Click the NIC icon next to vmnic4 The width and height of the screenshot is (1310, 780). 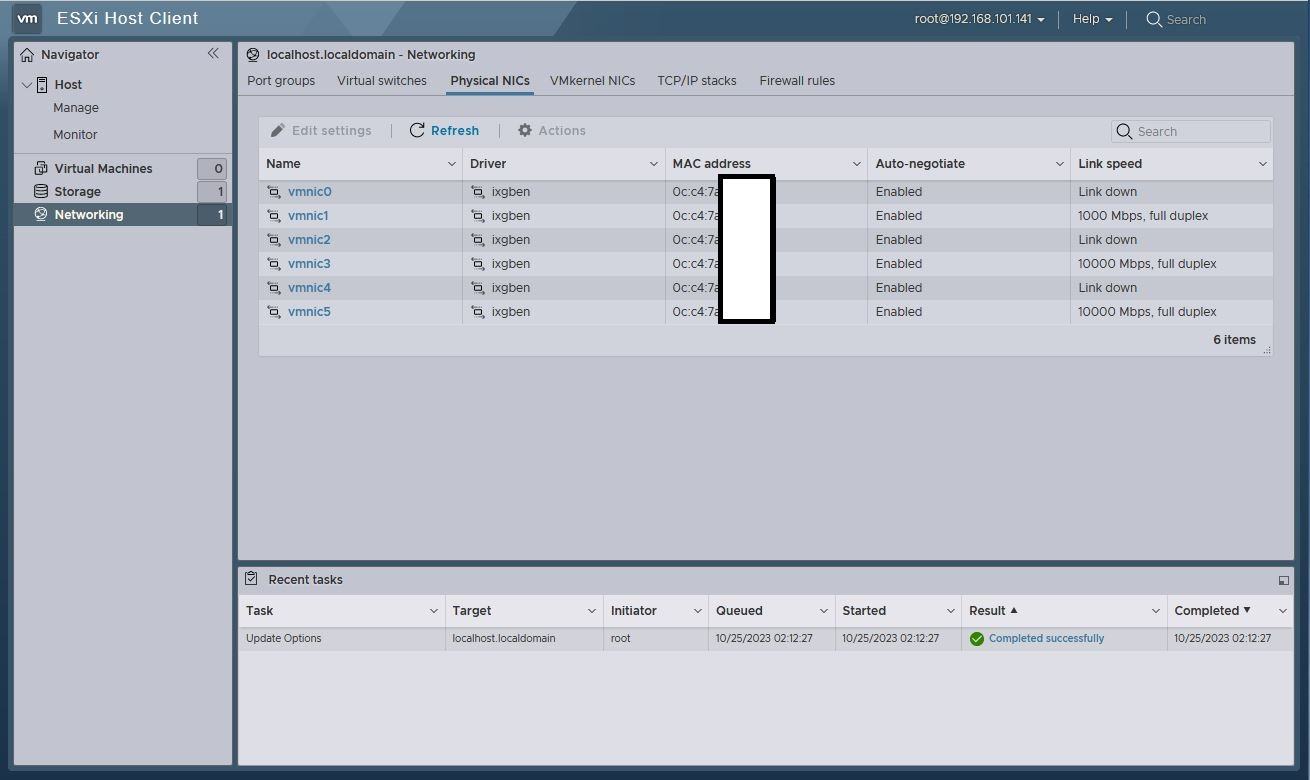(x=274, y=288)
